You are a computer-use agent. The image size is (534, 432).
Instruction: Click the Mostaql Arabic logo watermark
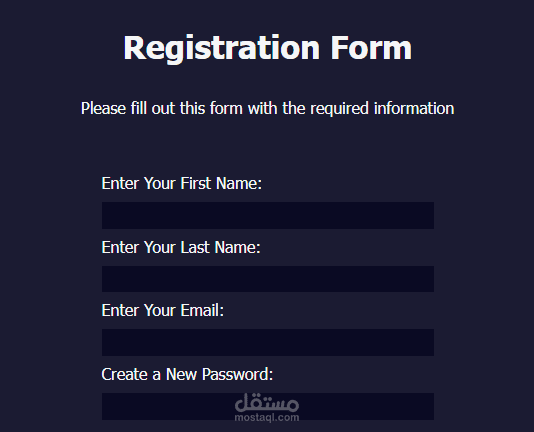pyautogui.click(x=267, y=402)
